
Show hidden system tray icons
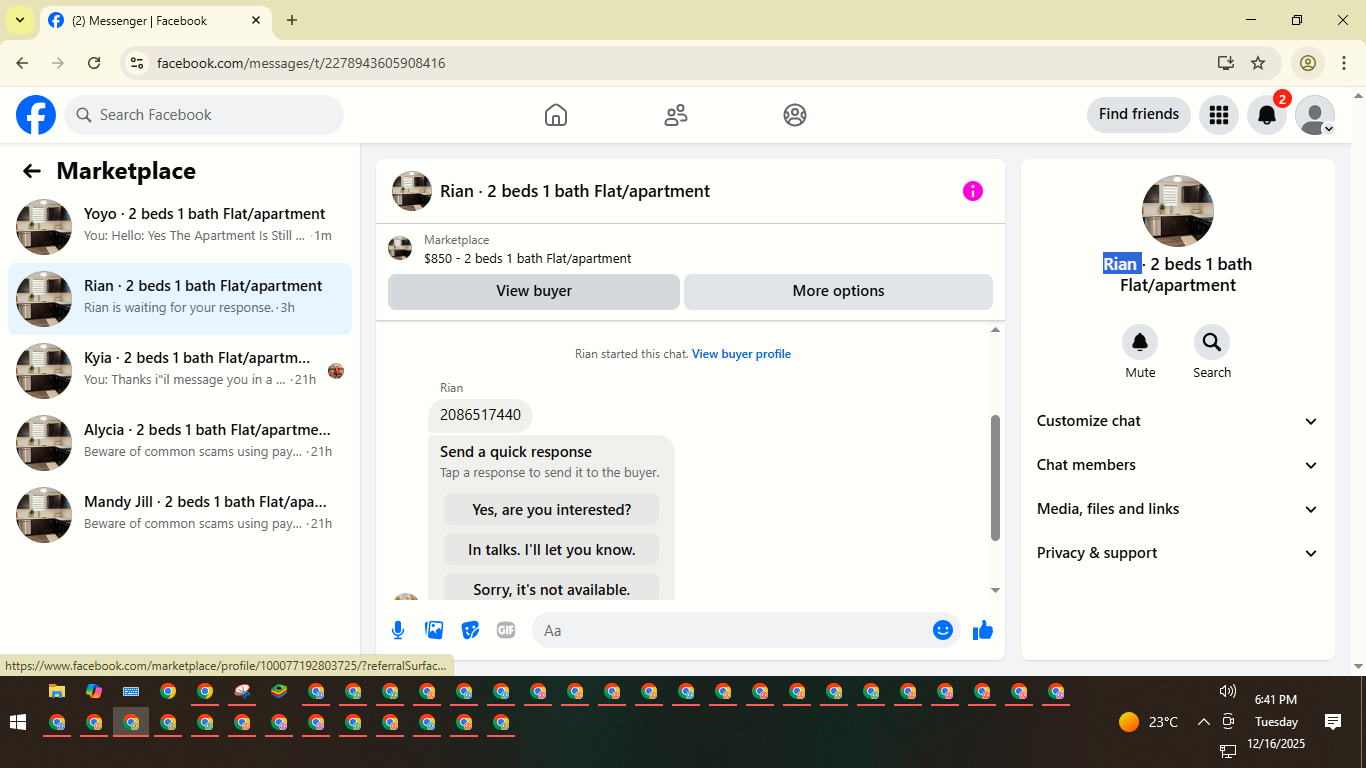click(x=1204, y=721)
